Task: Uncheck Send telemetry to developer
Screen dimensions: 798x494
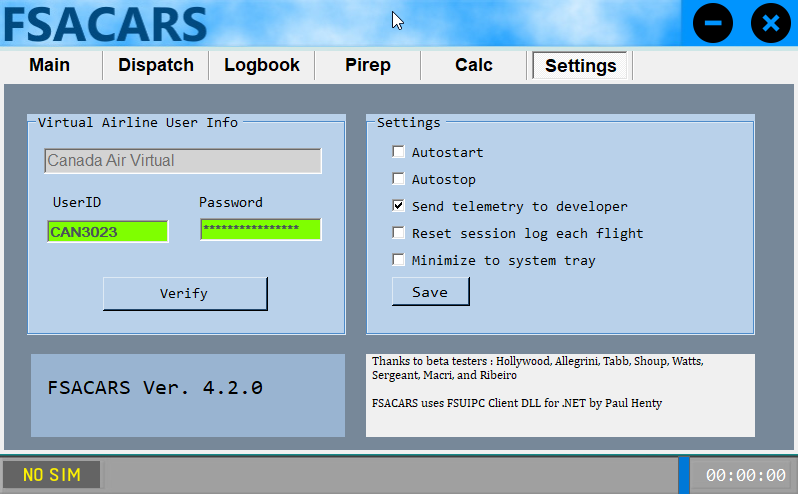Action: coord(399,207)
